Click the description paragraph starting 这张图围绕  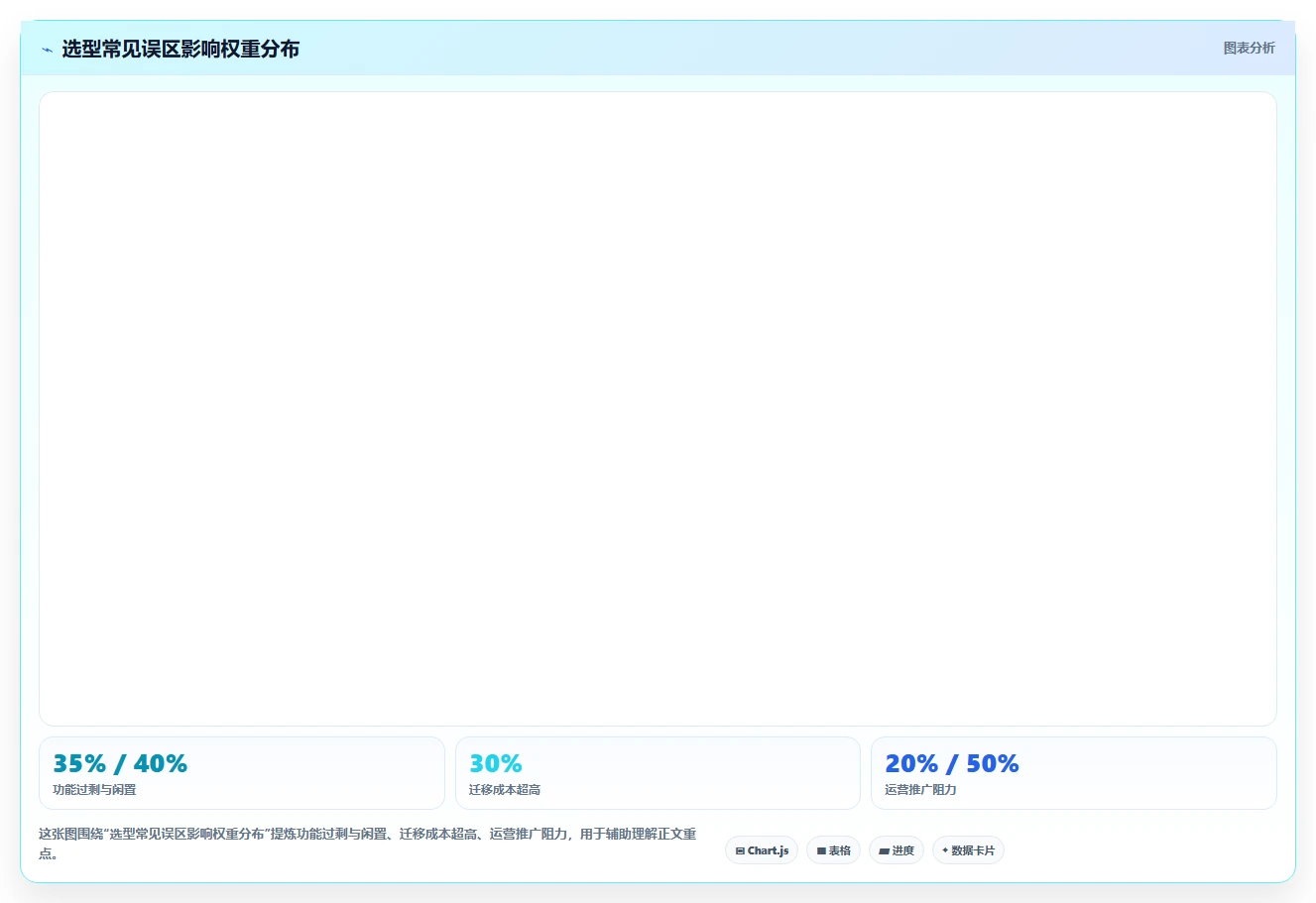[368, 844]
